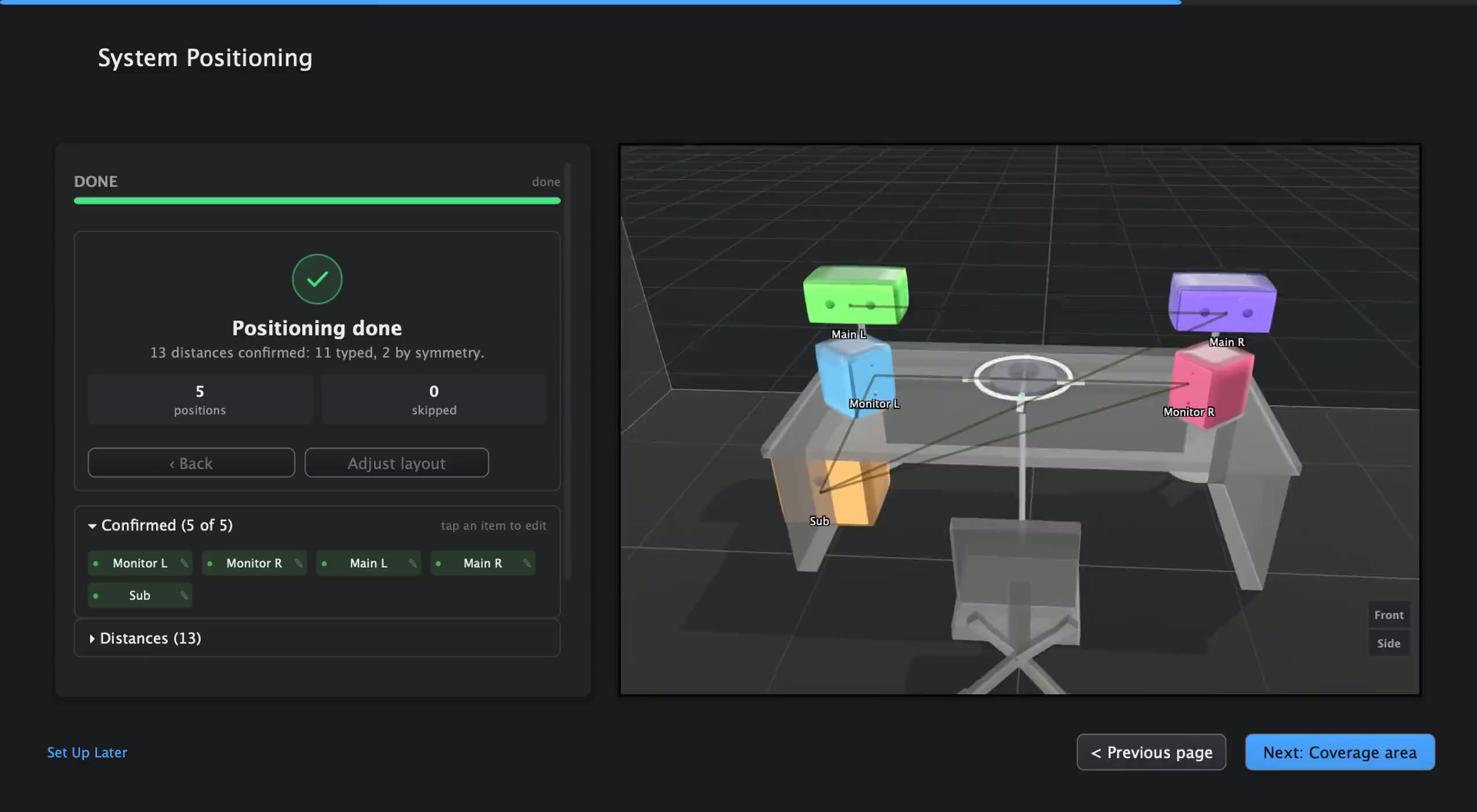Collapse the Confirmed (5 of 5) section
This screenshot has height=812, width=1477.
(160, 525)
